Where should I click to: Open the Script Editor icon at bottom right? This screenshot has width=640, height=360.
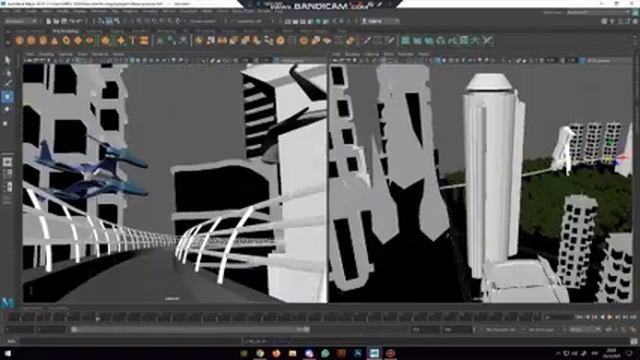tap(634, 341)
